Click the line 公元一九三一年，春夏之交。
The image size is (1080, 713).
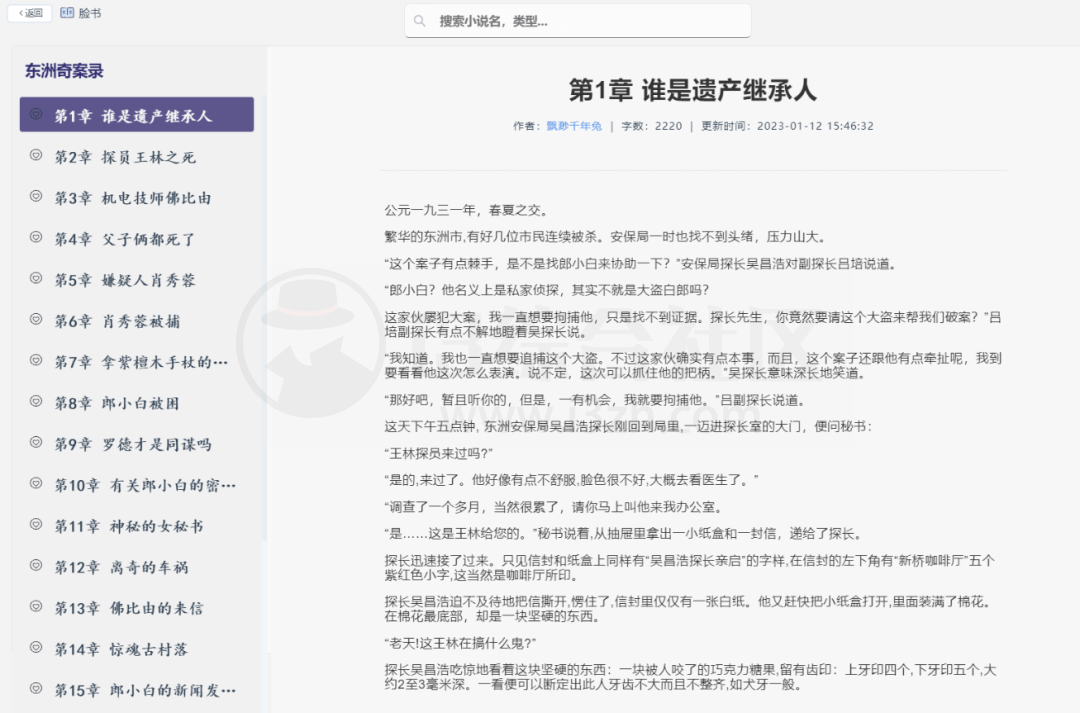pos(467,210)
